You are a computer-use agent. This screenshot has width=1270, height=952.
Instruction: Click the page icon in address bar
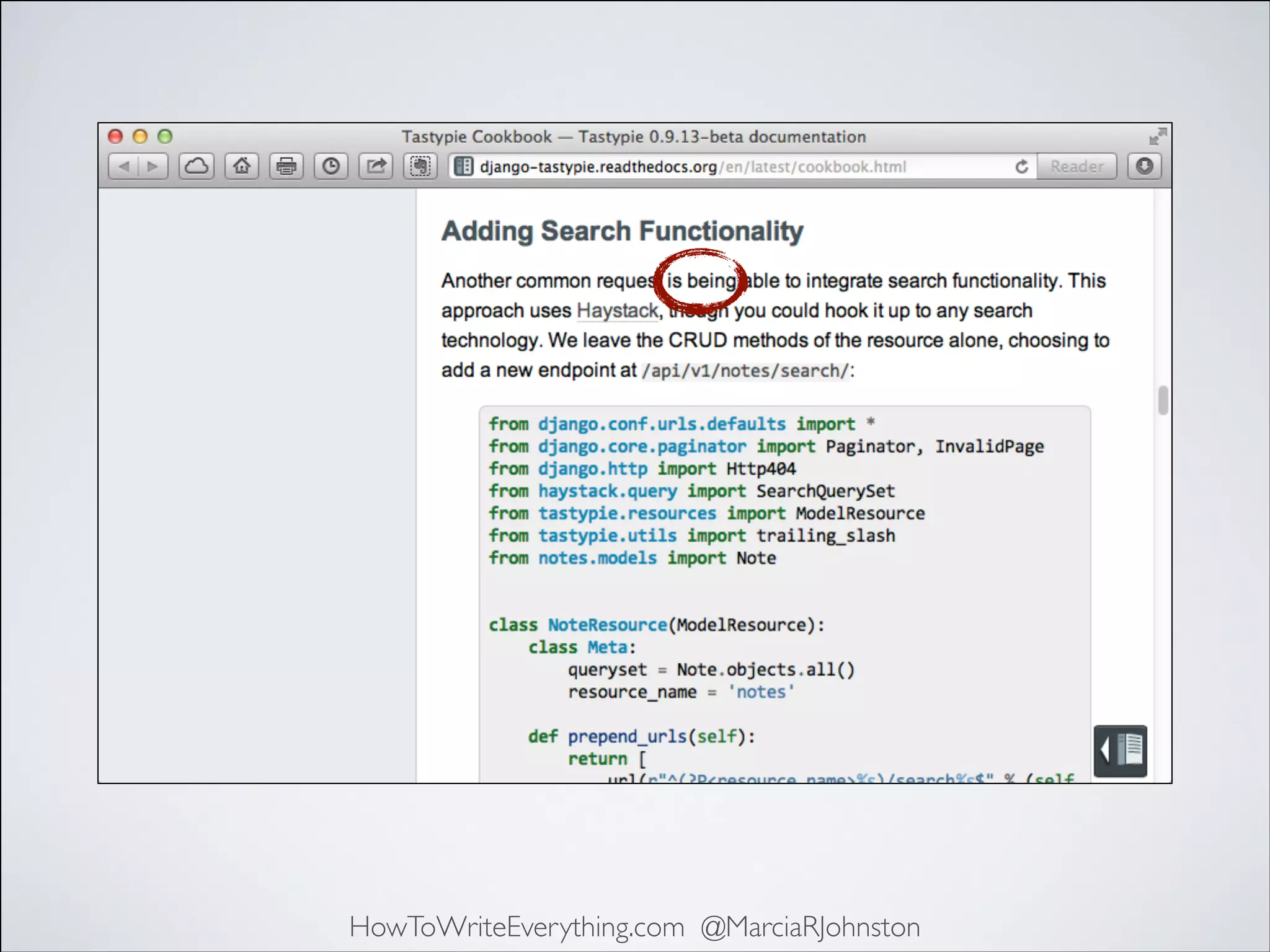tap(464, 167)
